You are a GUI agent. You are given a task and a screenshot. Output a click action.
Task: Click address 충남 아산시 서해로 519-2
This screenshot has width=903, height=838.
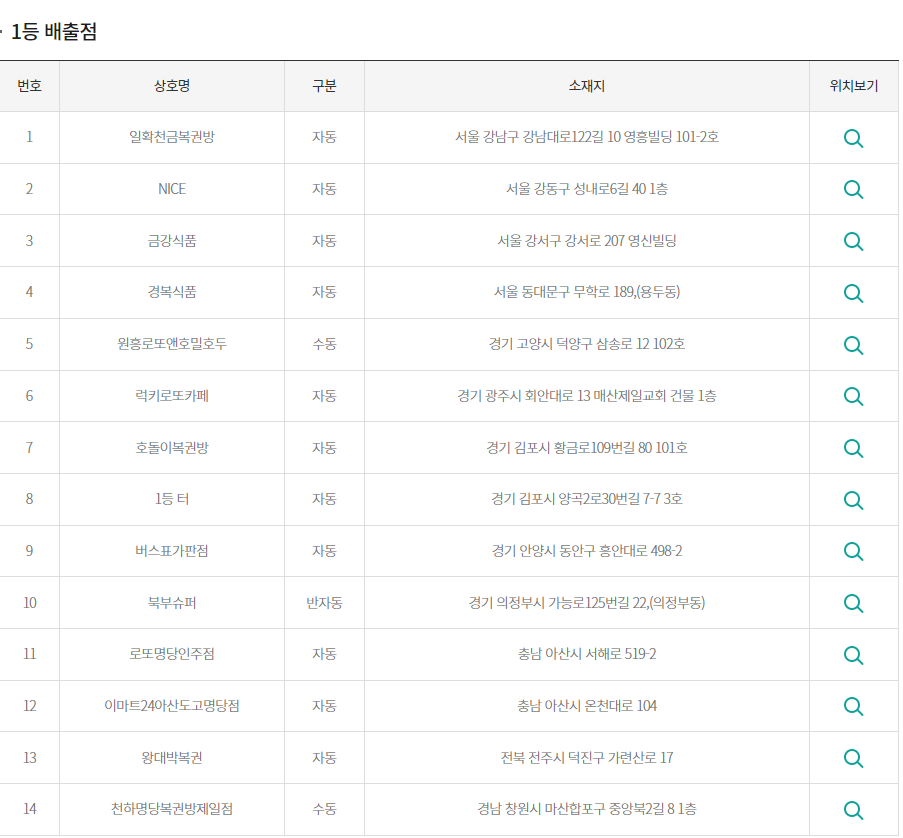tap(587, 654)
